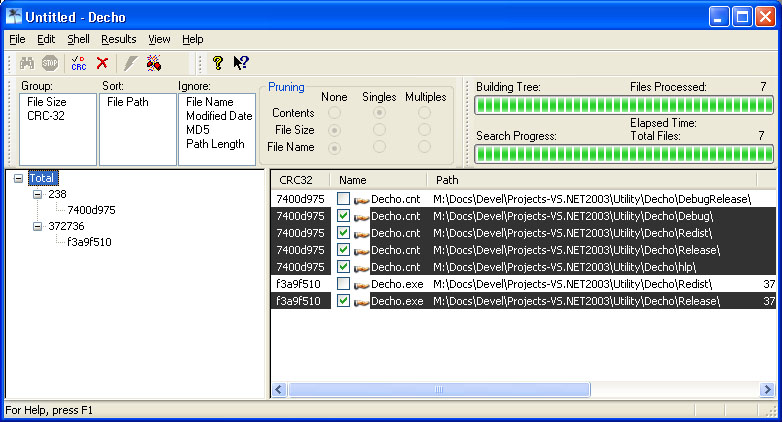
Task: Click the horizontal scrollbar right arrow
Action: (x=767, y=390)
